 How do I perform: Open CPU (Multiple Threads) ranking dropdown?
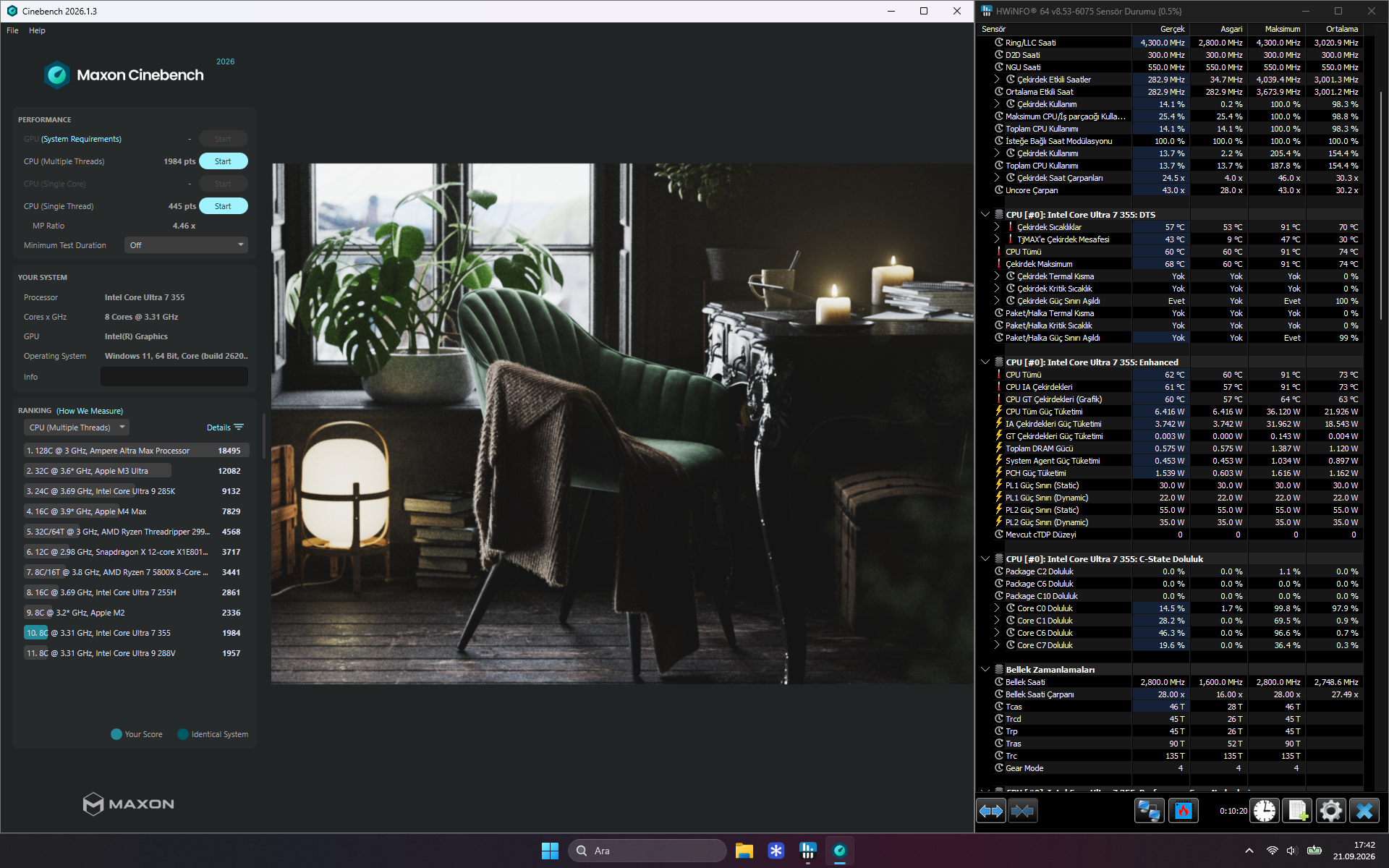77,427
